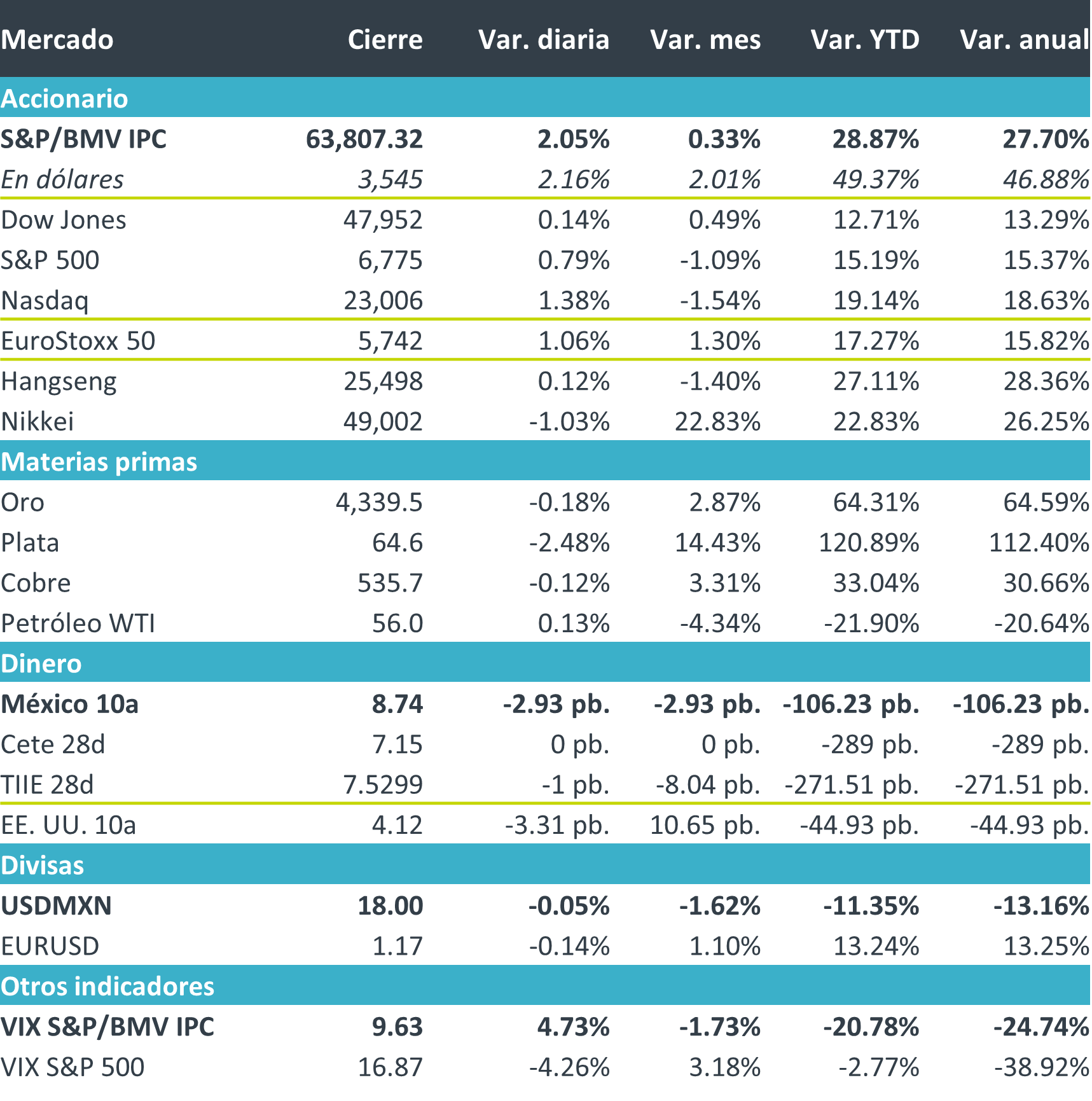This screenshot has width=1092, height=1101.
Task: Click the Mercado column header
Action: [x=57, y=39]
